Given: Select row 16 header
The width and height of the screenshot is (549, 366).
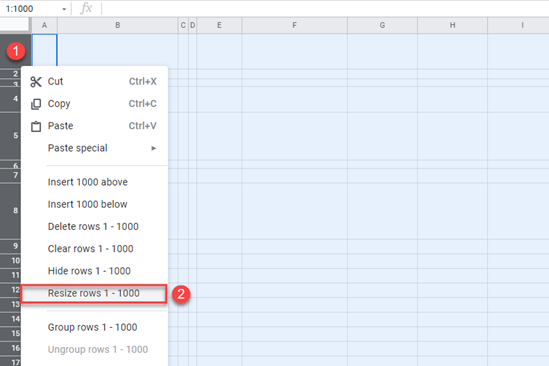Looking at the screenshot, I should pyautogui.click(x=11, y=348).
